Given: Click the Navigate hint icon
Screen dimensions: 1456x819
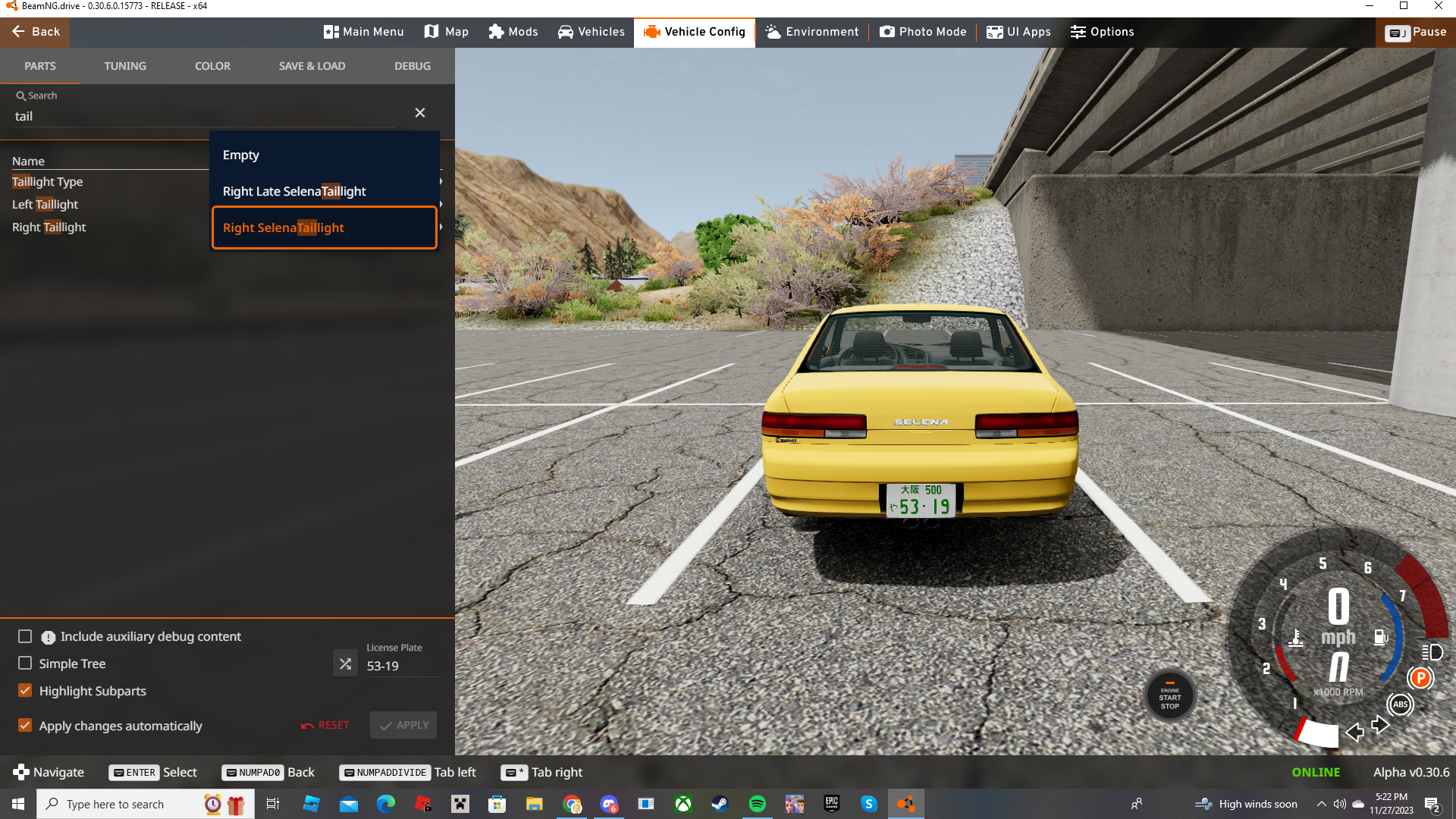Looking at the screenshot, I should point(21,772).
